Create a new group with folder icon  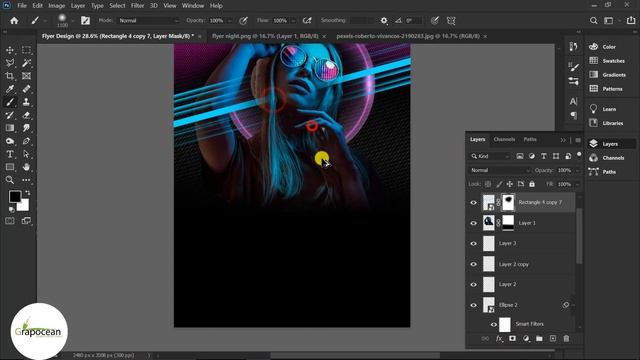[539, 338]
